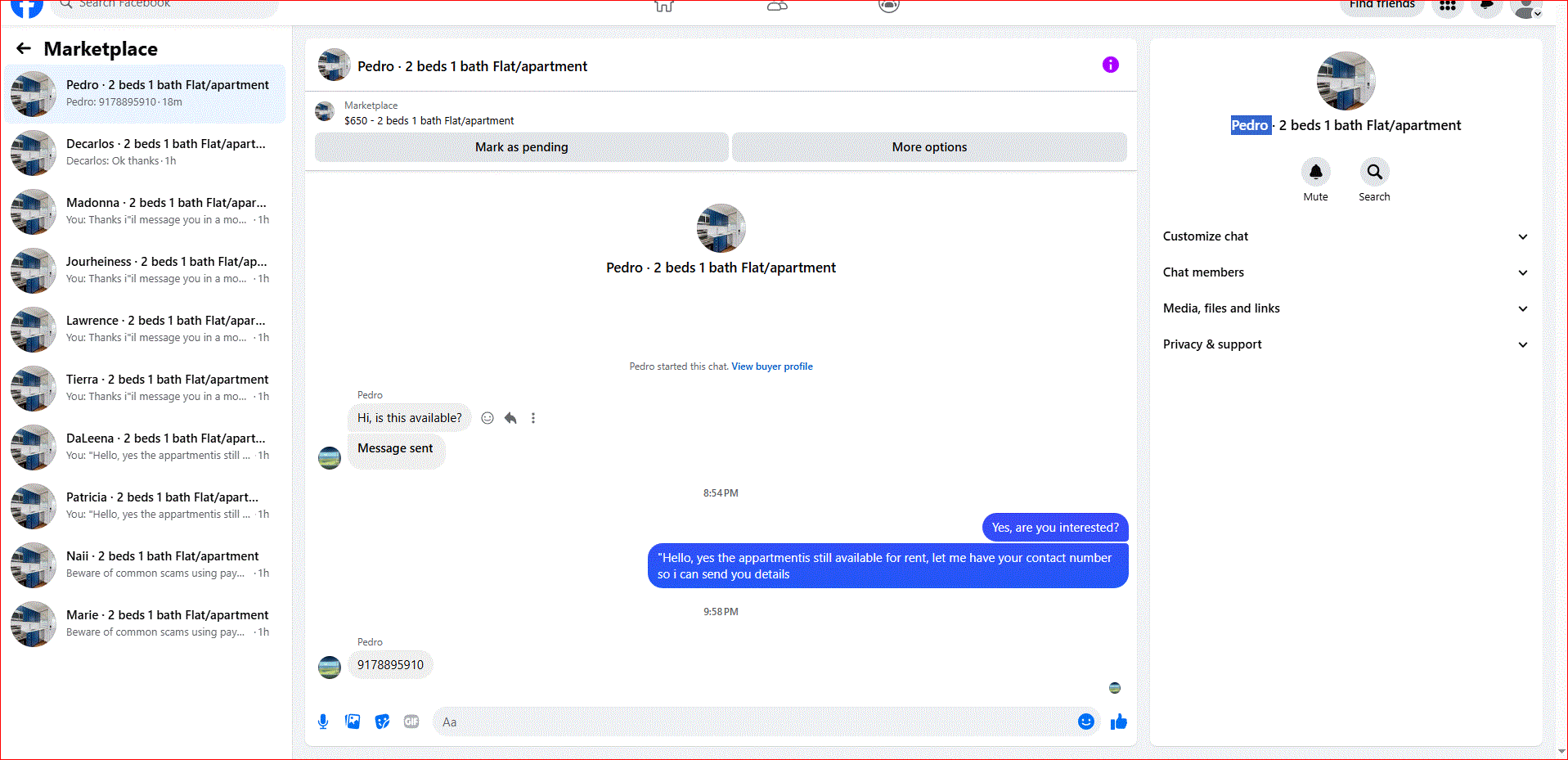Open the GIF picker
Image resolution: width=1568 pixels, height=760 pixels.
pyautogui.click(x=411, y=722)
